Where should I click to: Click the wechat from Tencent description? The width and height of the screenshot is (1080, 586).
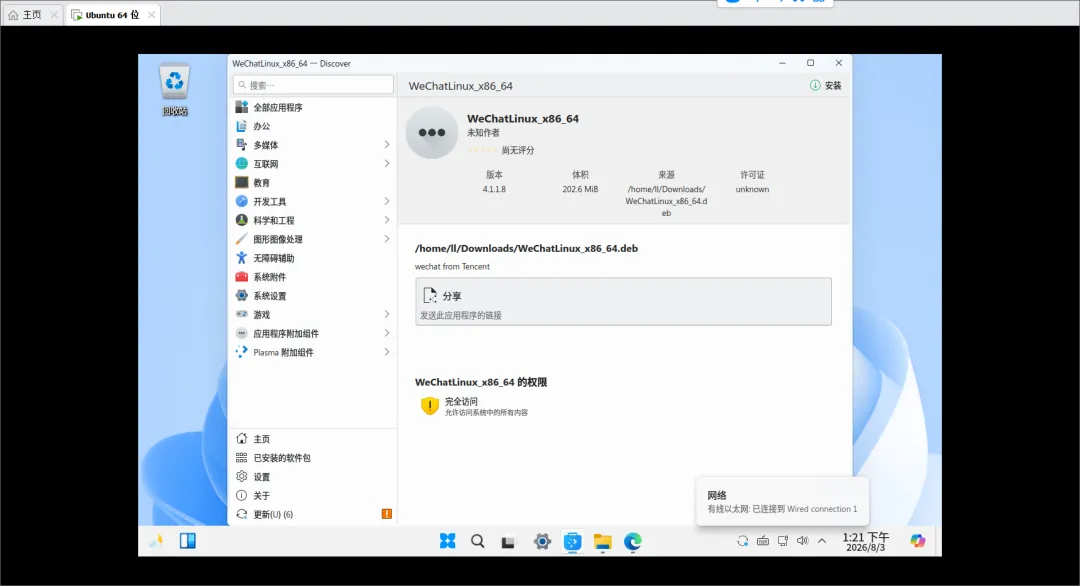[453, 266]
